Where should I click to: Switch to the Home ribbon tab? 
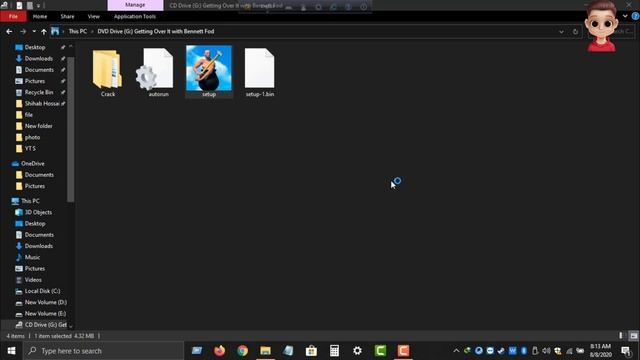(40, 16)
